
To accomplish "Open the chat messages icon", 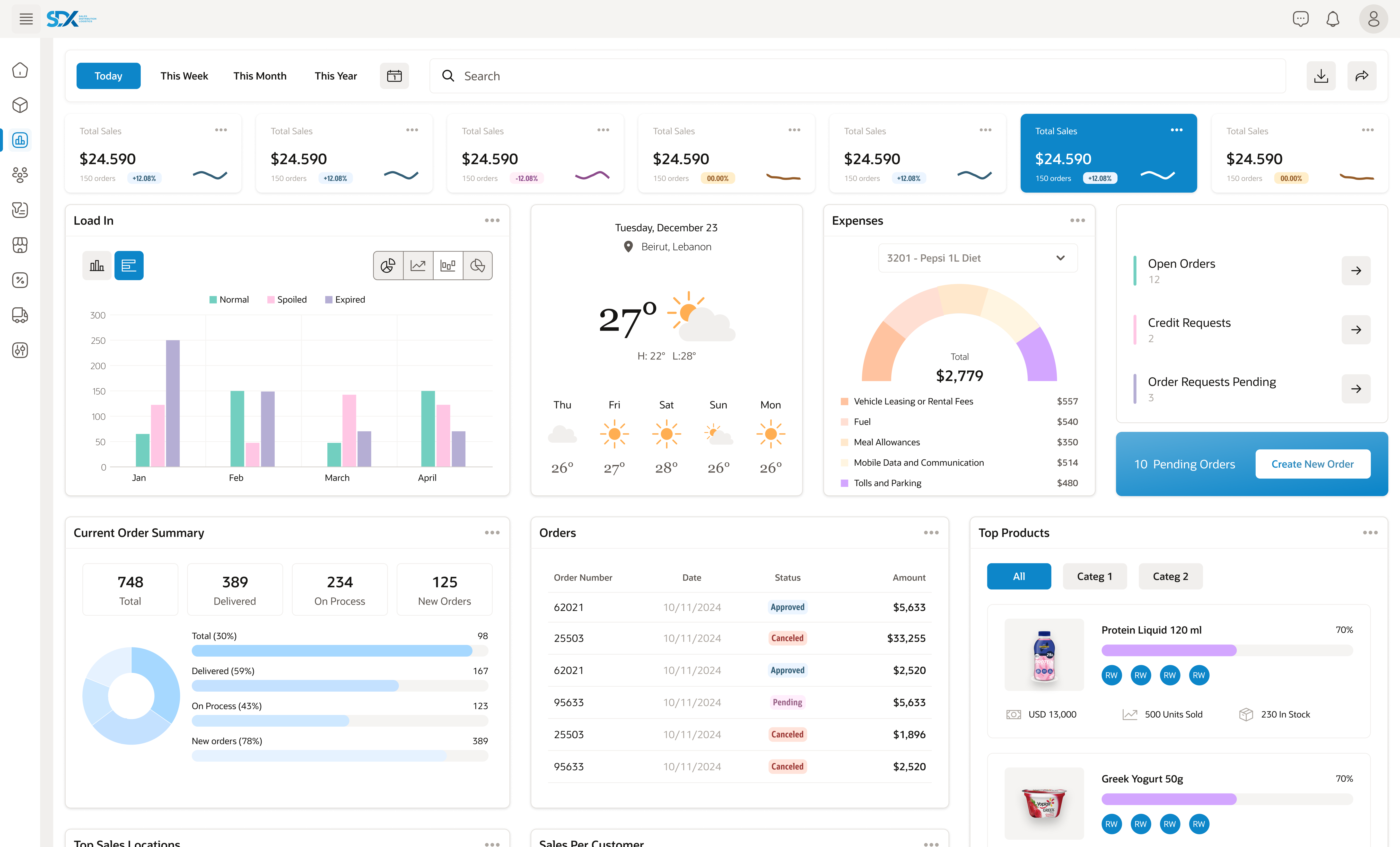I will [1300, 19].
